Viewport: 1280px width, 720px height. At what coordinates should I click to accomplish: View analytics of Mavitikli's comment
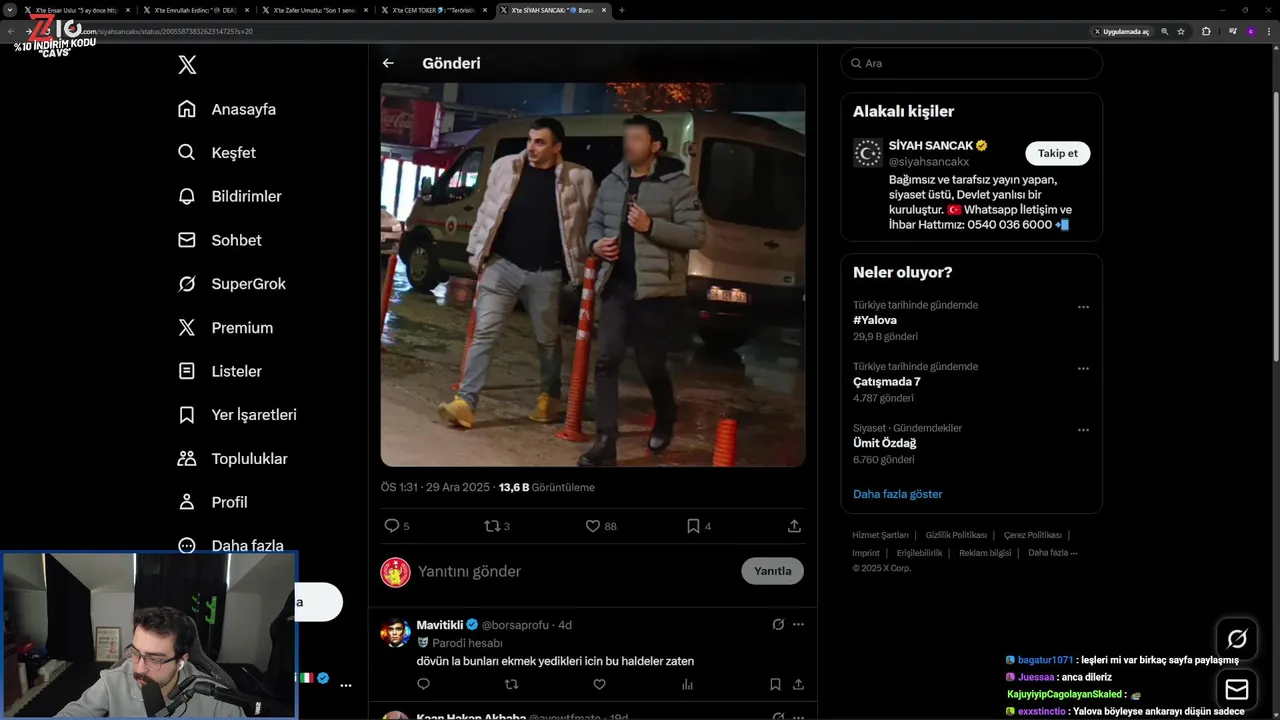pos(687,685)
